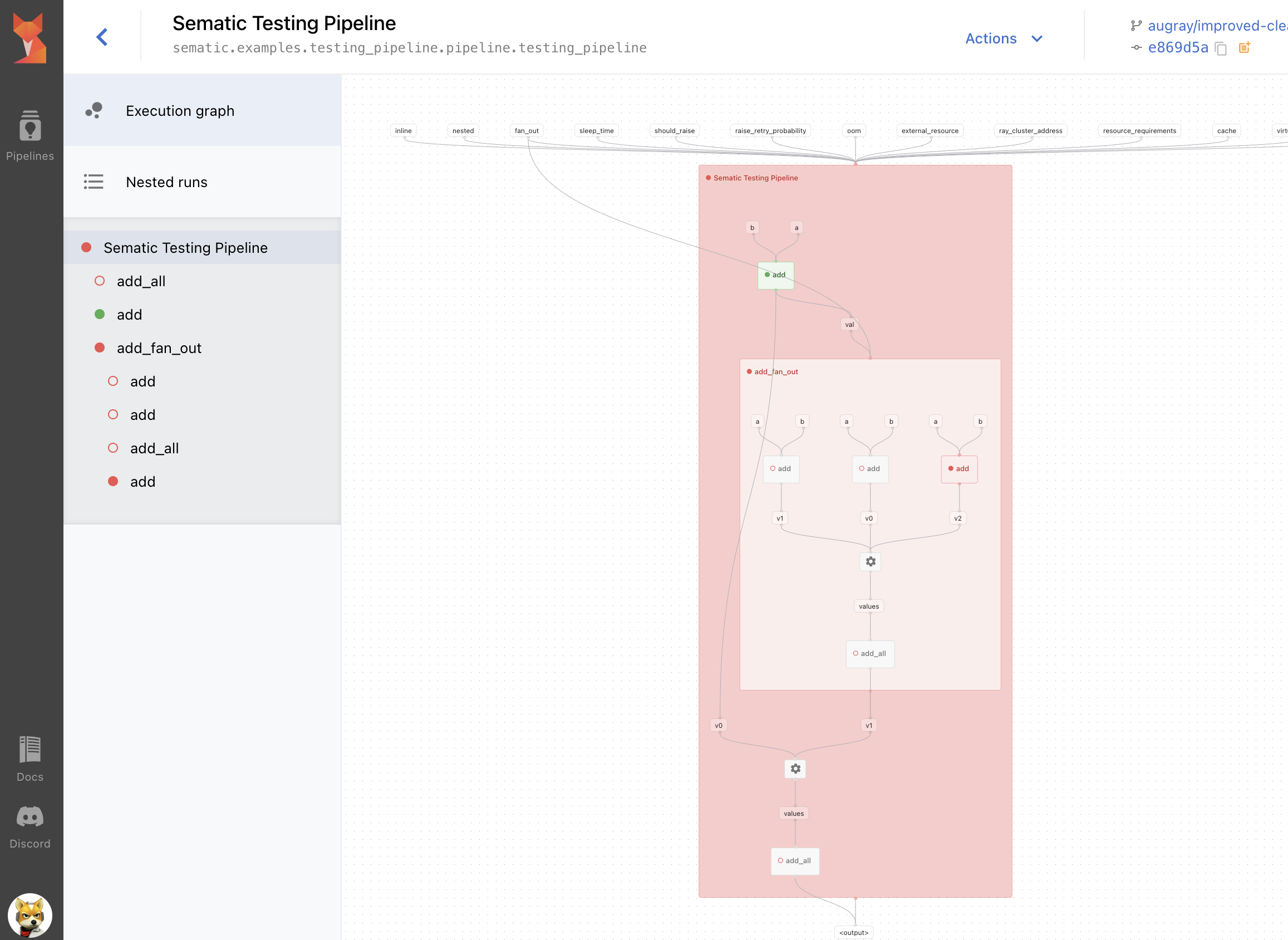The height and width of the screenshot is (940, 1288).
Task: Click the red add node inside add_fan_out
Action: point(959,469)
